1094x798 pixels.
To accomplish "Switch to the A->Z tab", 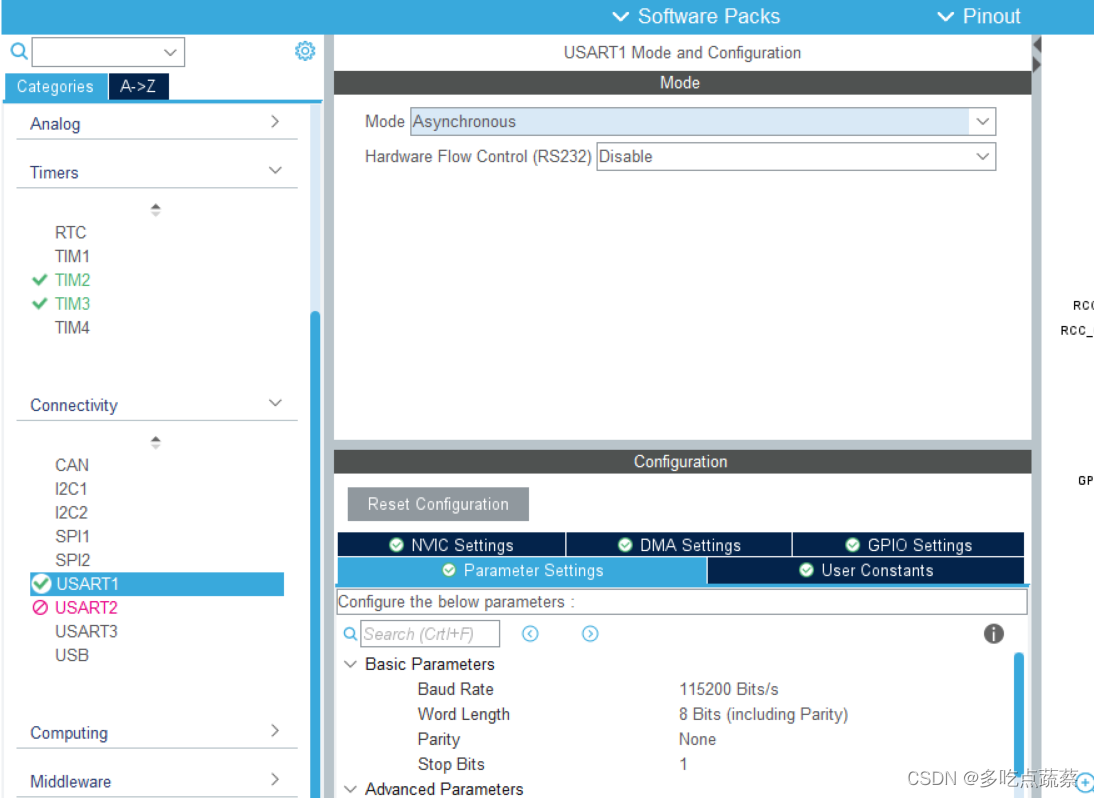I will [138, 86].
